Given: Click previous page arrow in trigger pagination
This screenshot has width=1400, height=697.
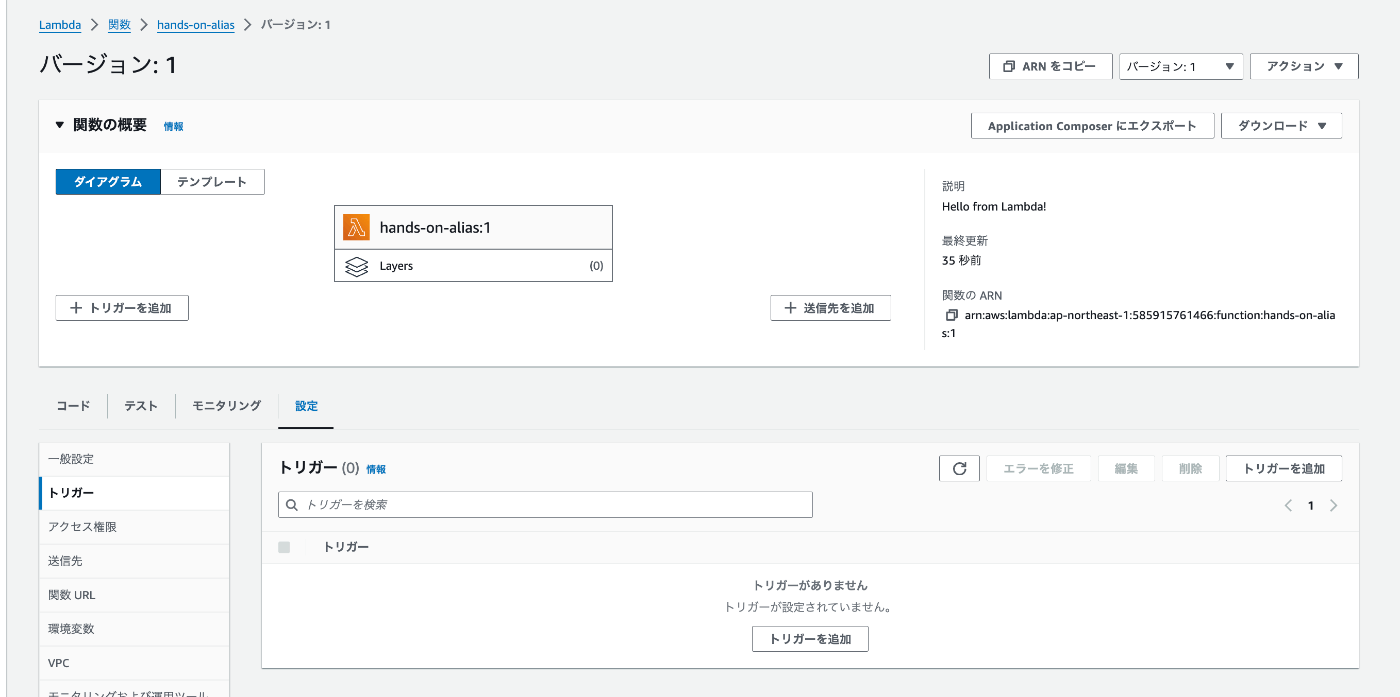Looking at the screenshot, I should tap(1288, 505).
